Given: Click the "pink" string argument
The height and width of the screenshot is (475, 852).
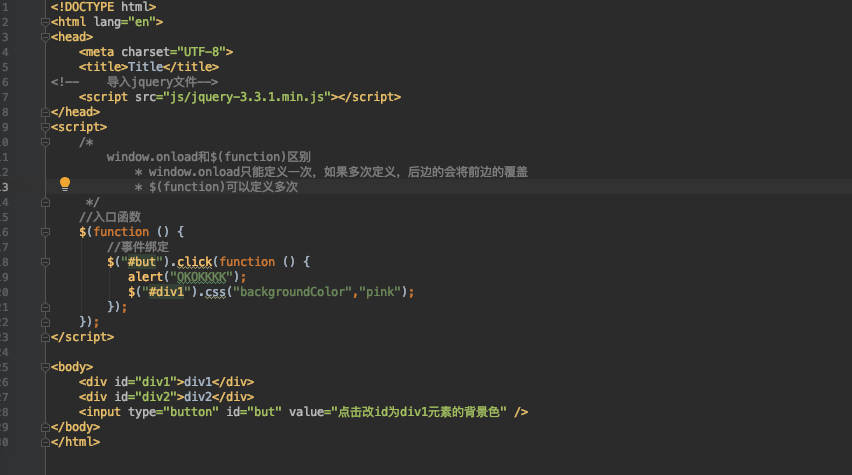Looking at the screenshot, I should pos(380,292).
